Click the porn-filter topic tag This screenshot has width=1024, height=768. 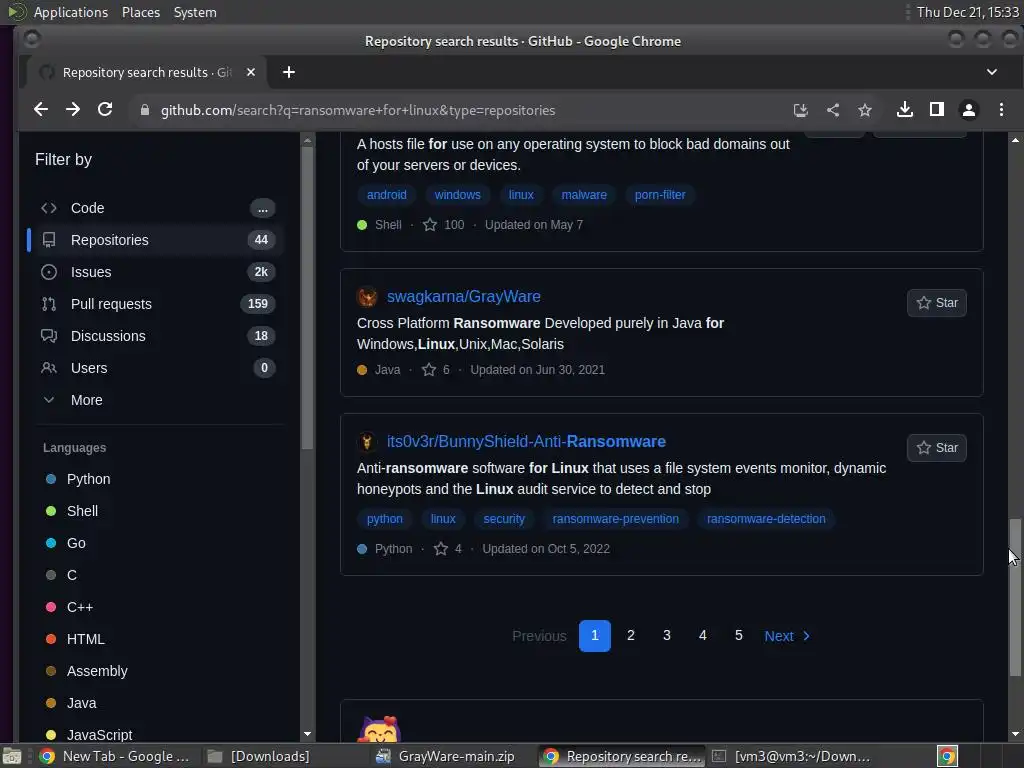pyautogui.click(x=660, y=195)
